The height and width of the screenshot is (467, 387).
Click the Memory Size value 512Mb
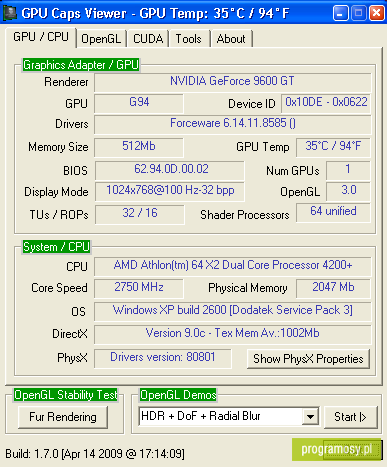(139, 147)
